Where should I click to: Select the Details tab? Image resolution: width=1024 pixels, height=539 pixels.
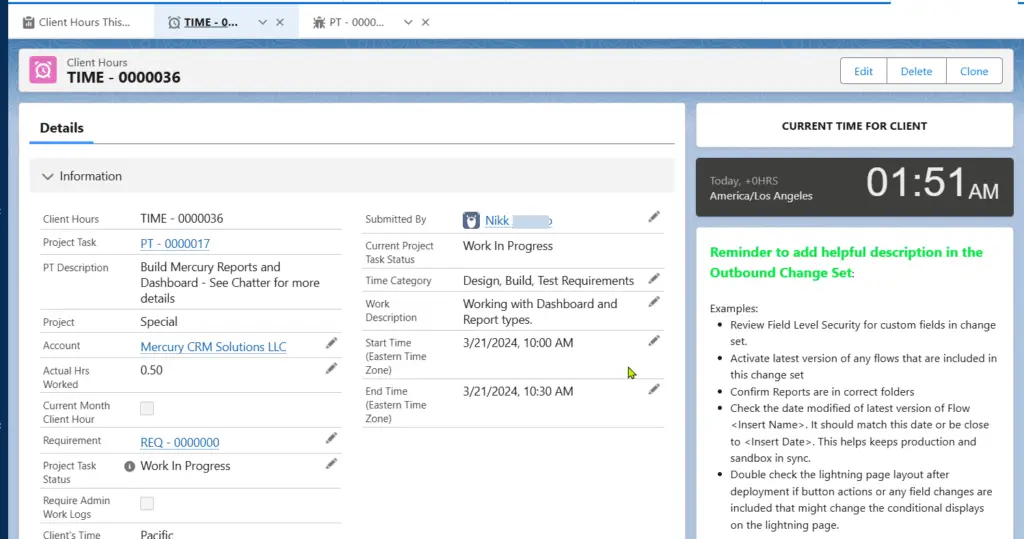tap(62, 128)
